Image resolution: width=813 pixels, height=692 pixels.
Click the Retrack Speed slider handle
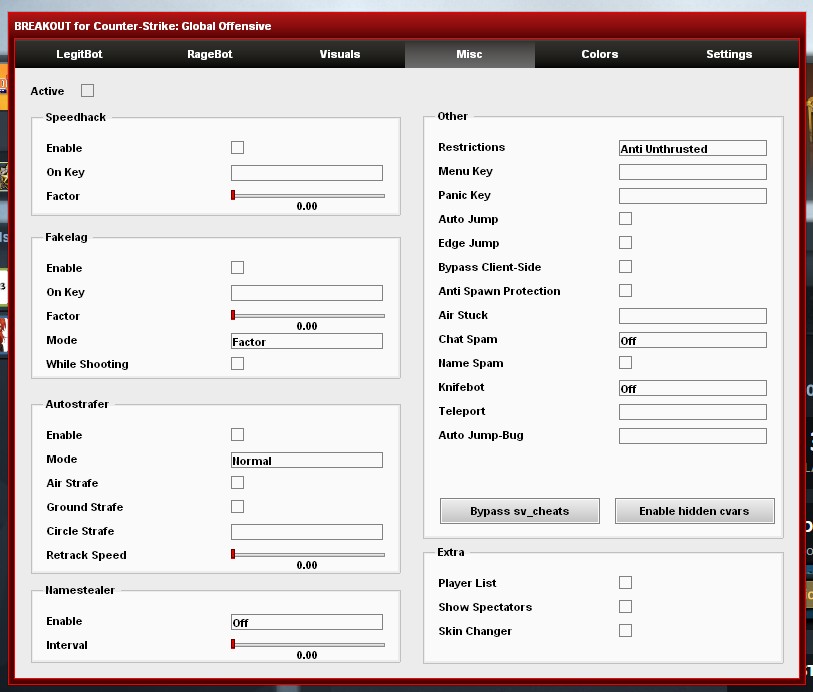(x=233, y=554)
